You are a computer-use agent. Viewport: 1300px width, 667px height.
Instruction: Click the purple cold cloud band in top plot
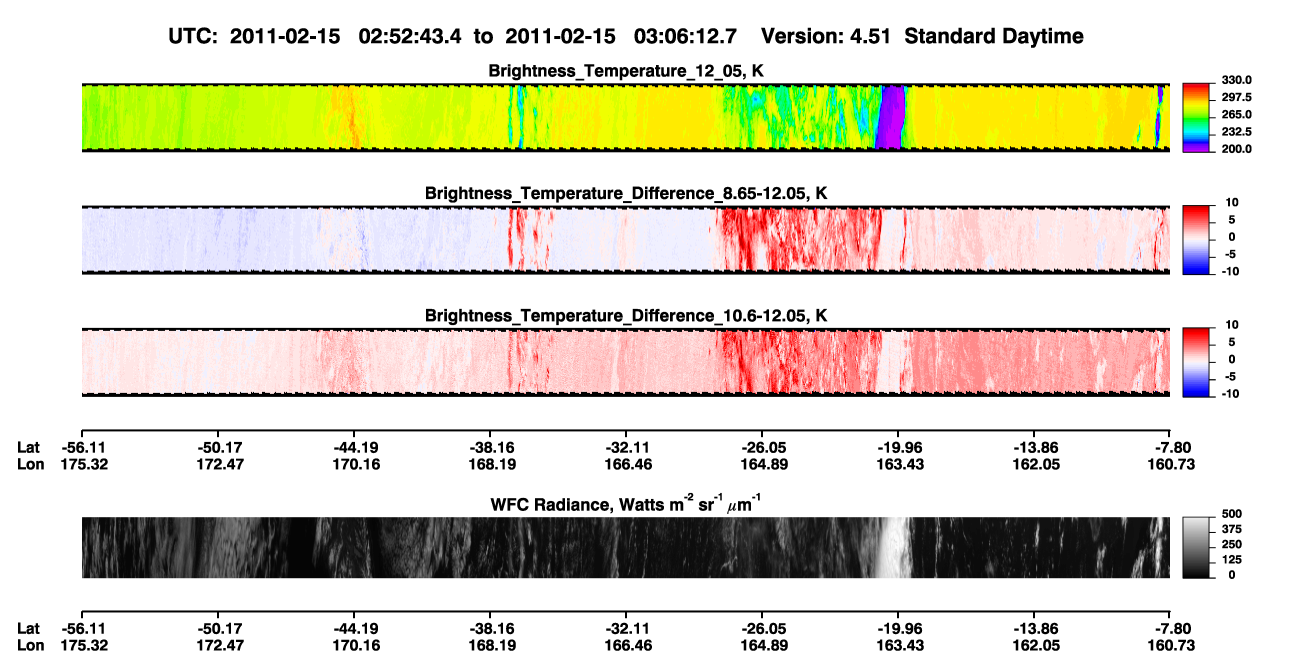(x=890, y=118)
